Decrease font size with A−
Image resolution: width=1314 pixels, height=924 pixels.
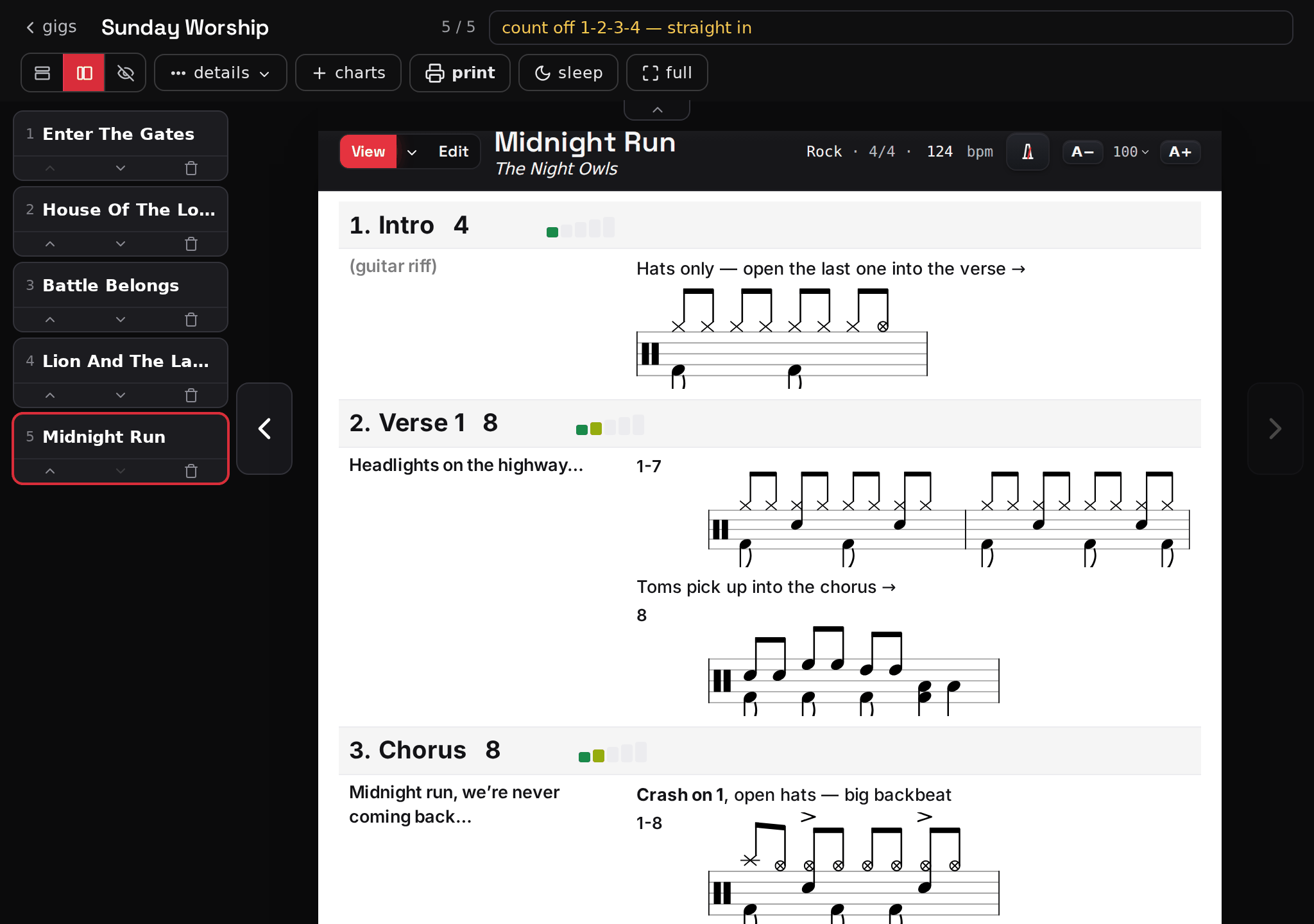(1082, 152)
